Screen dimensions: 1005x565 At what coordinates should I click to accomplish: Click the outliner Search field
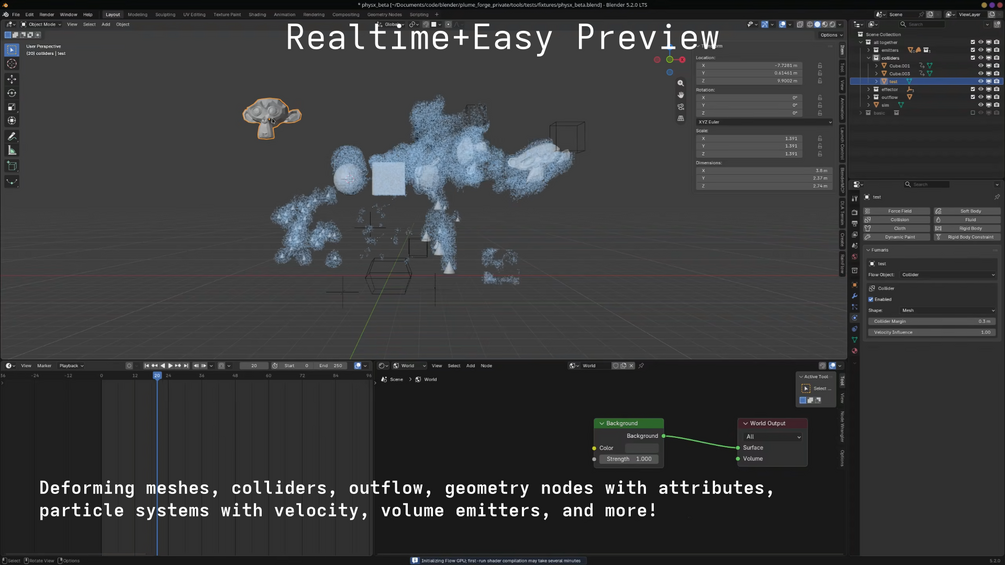(x=924, y=24)
